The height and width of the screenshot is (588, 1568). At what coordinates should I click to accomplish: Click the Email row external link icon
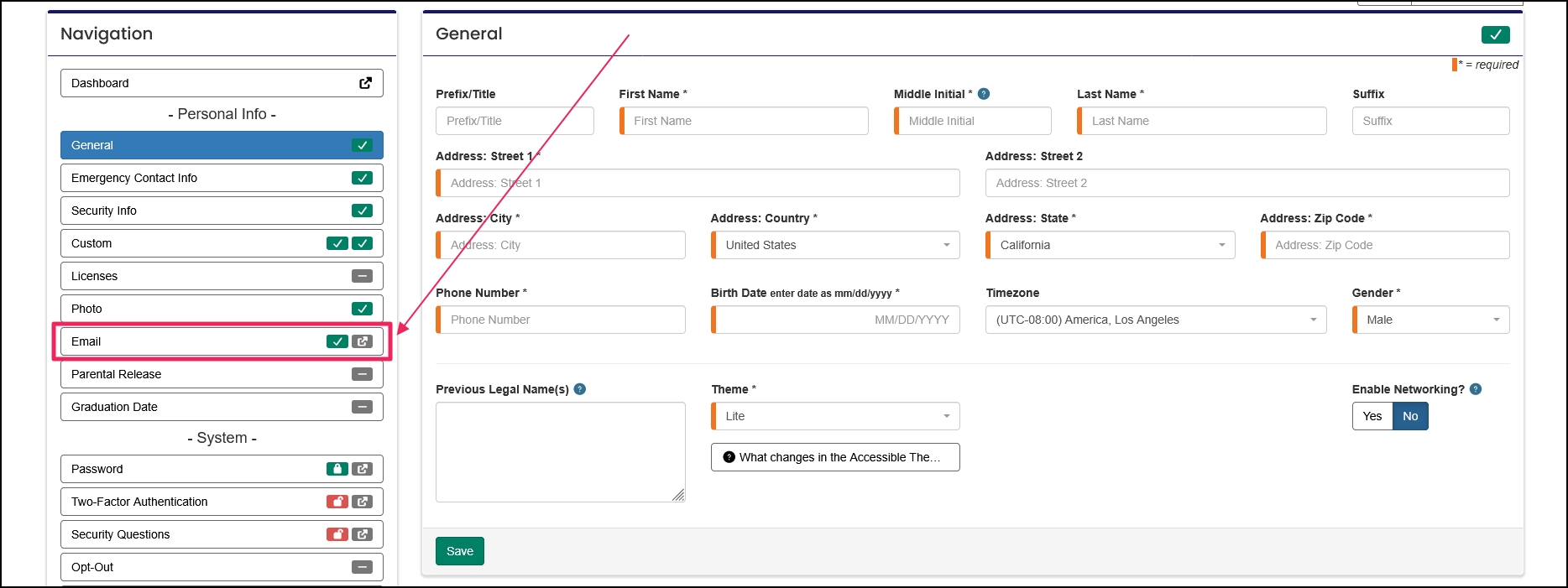pos(362,341)
